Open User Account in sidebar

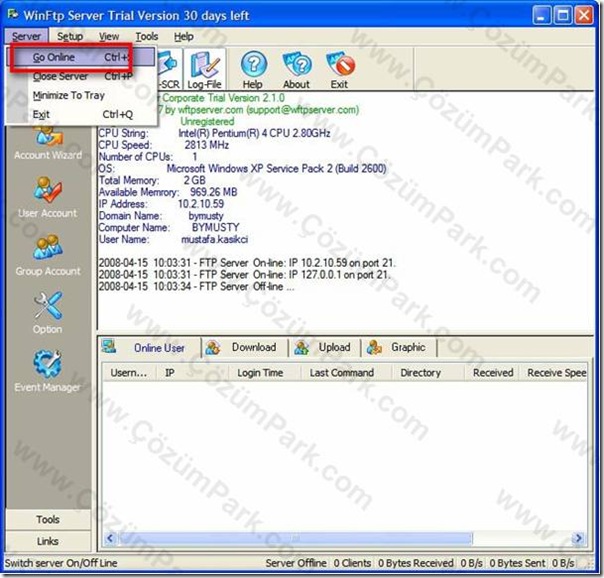pyautogui.click(x=48, y=197)
